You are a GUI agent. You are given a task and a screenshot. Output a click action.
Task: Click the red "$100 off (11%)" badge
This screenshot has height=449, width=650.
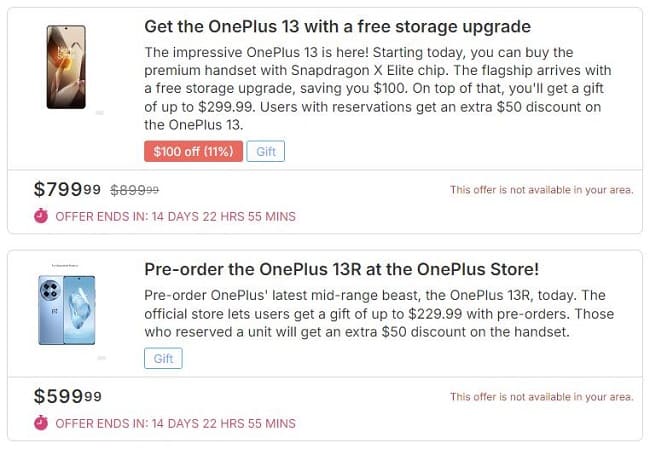pos(192,151)
